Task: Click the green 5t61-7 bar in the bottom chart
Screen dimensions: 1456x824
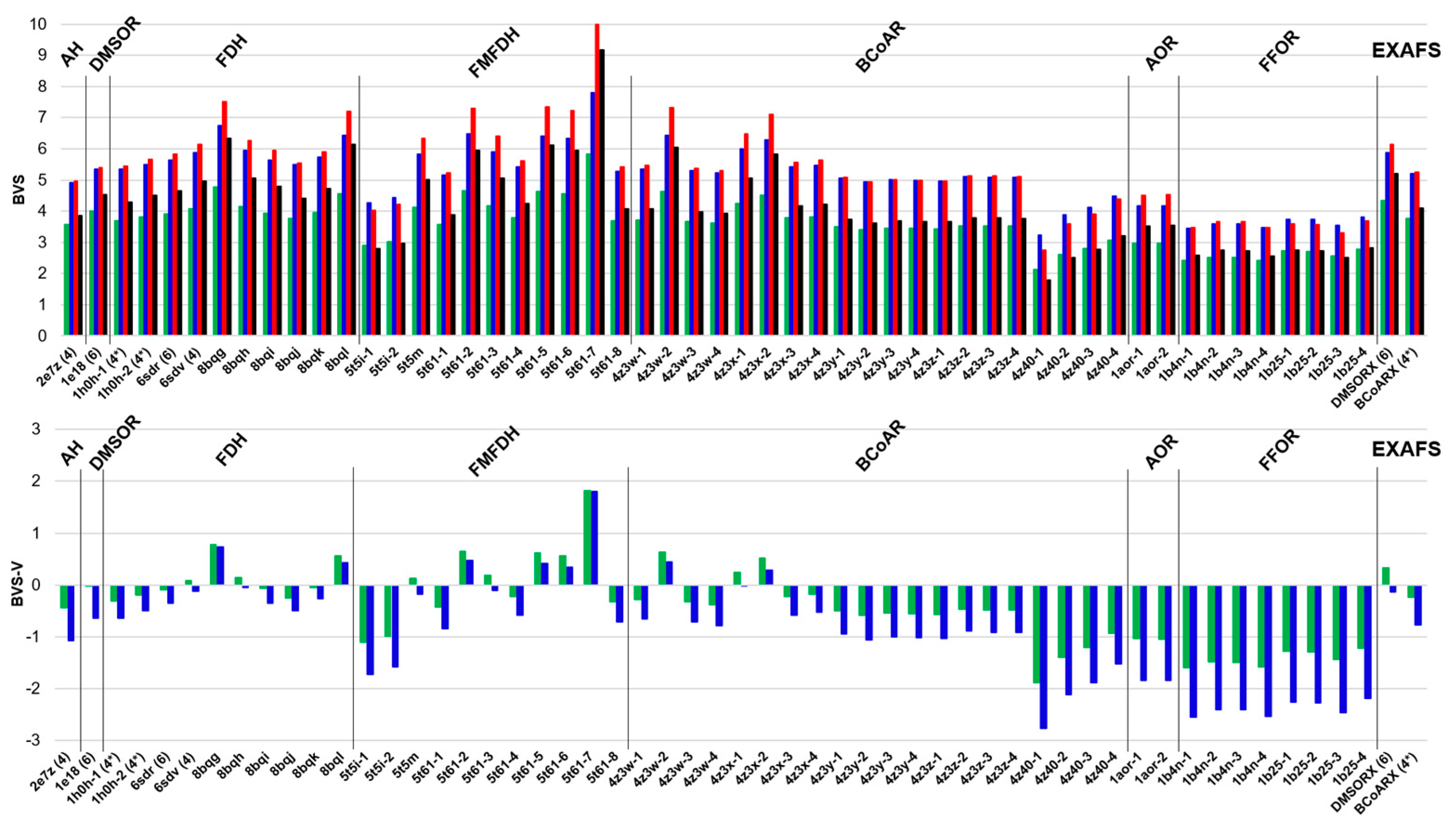Action: click(x=587, y=537)
